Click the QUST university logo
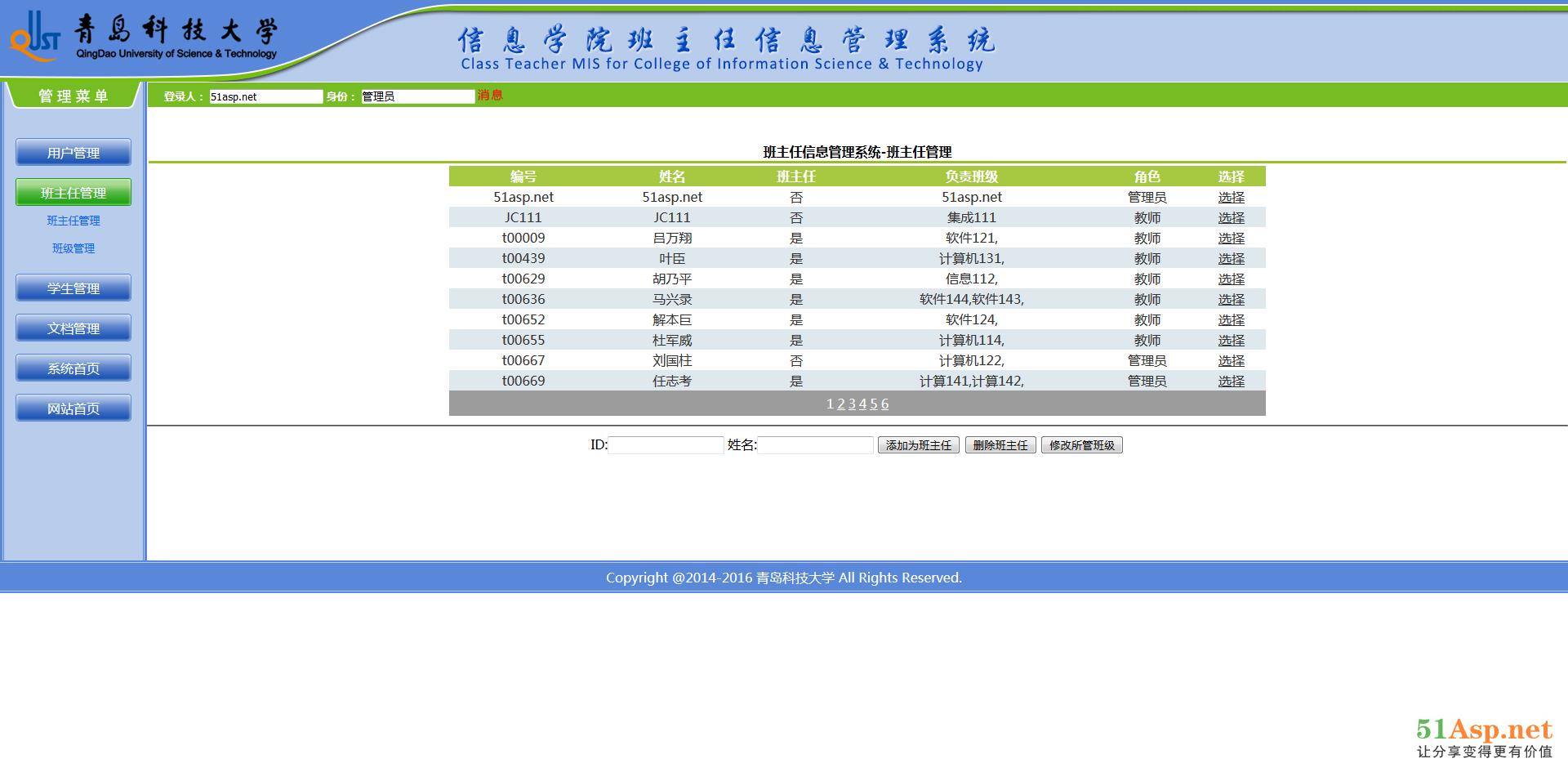 pos(35,37)
